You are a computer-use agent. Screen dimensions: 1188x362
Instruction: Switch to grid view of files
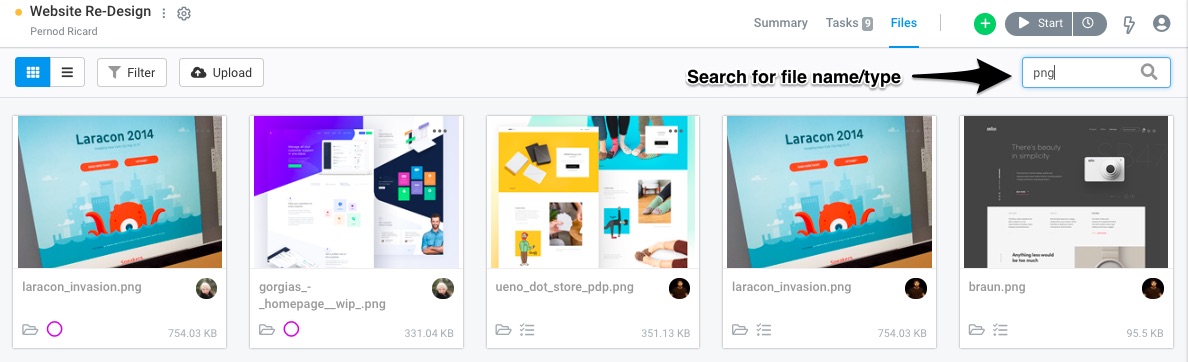pyautogui.click(x=33, y=73)
